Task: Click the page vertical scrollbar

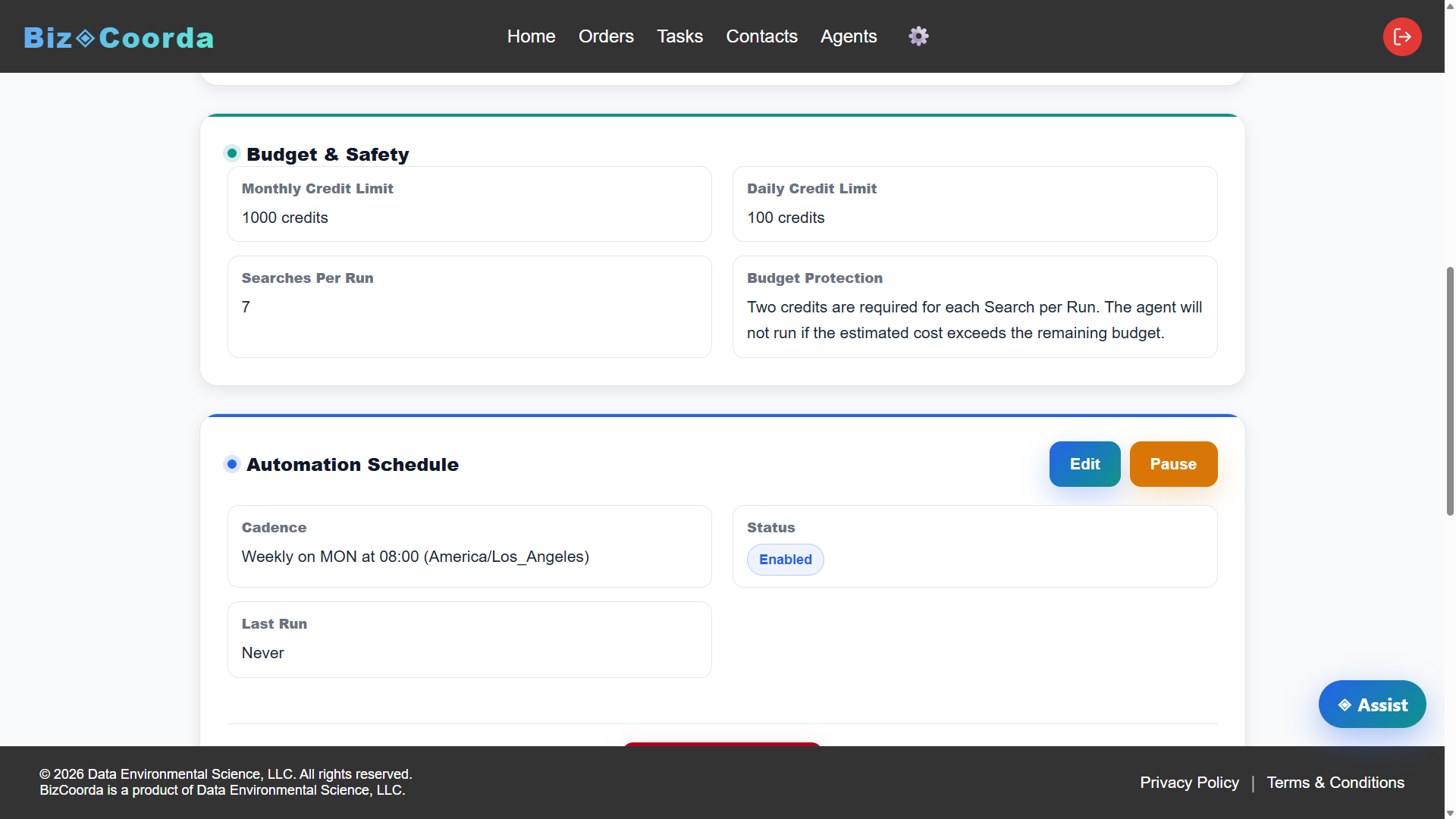Action: pyautogui.click(x=1450, y=391)
